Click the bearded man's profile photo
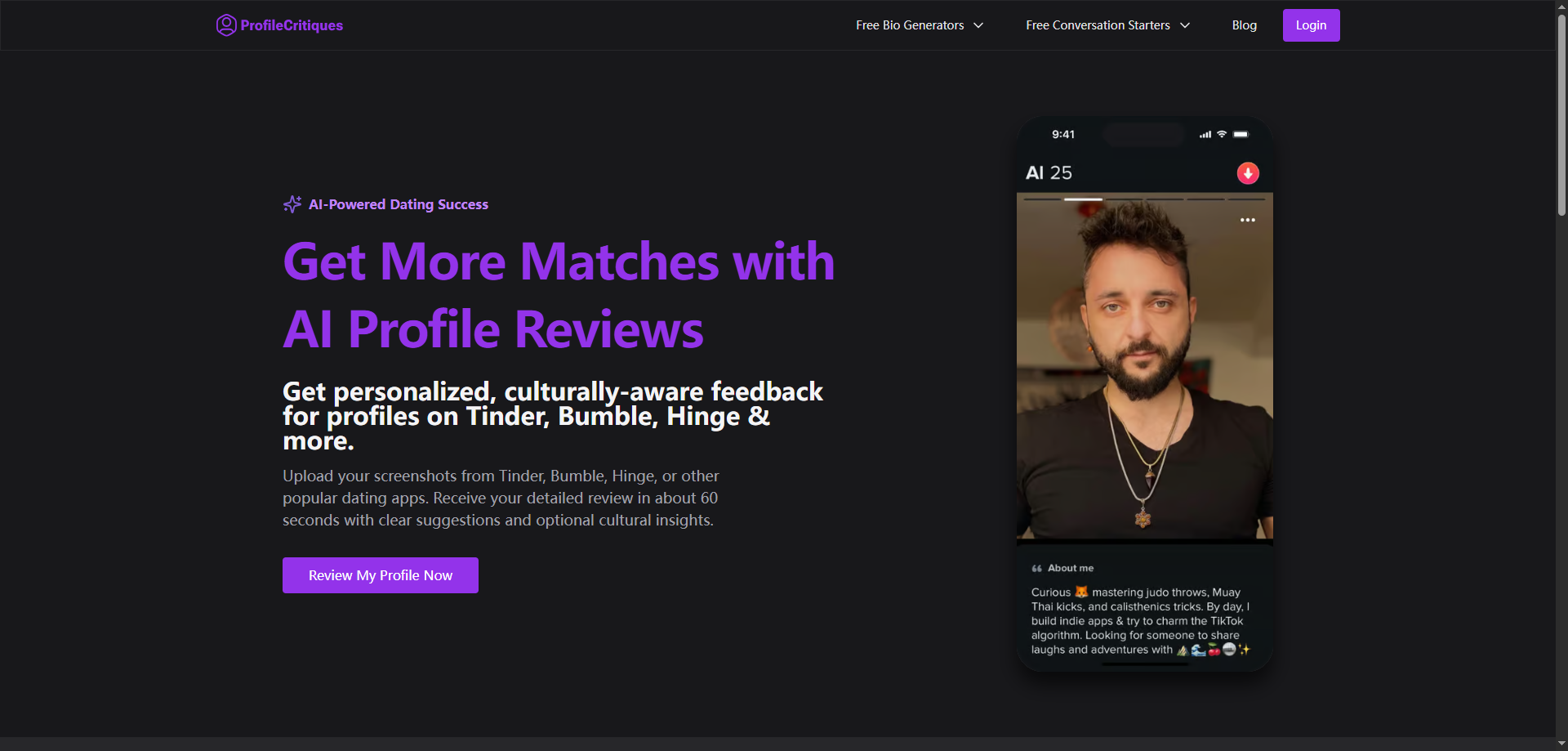 [x=1144, y=368]
